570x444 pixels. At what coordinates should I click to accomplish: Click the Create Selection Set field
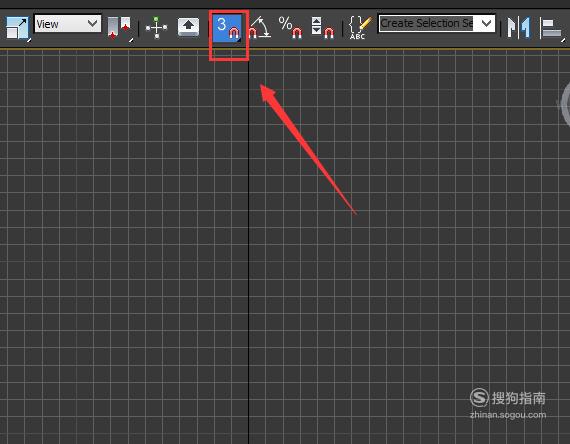(x=426, y=24)
